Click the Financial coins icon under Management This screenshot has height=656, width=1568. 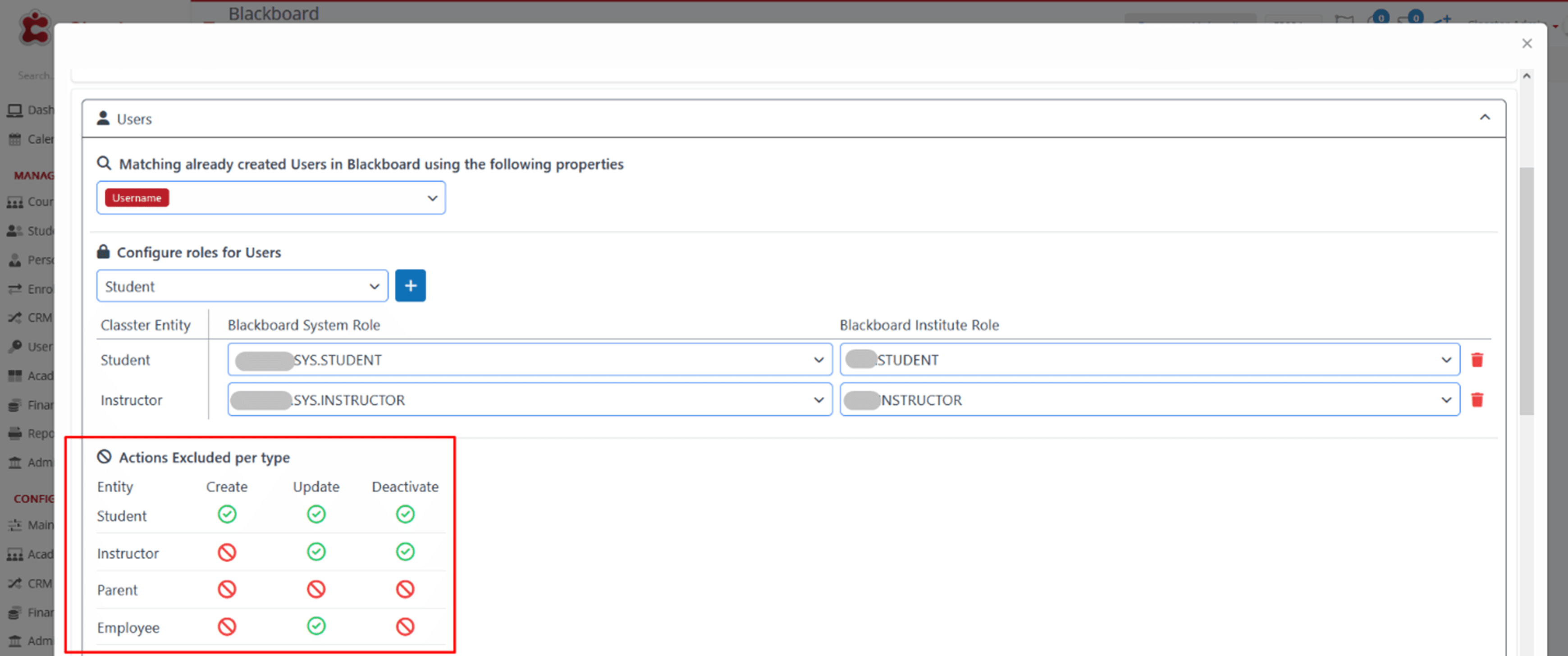(15, 405)
